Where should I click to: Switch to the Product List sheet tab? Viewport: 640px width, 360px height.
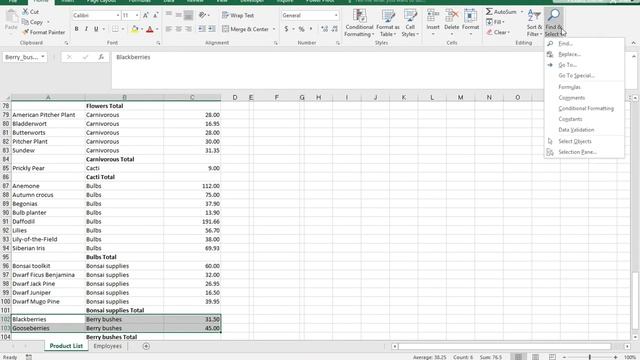click(x=66, y=346)
